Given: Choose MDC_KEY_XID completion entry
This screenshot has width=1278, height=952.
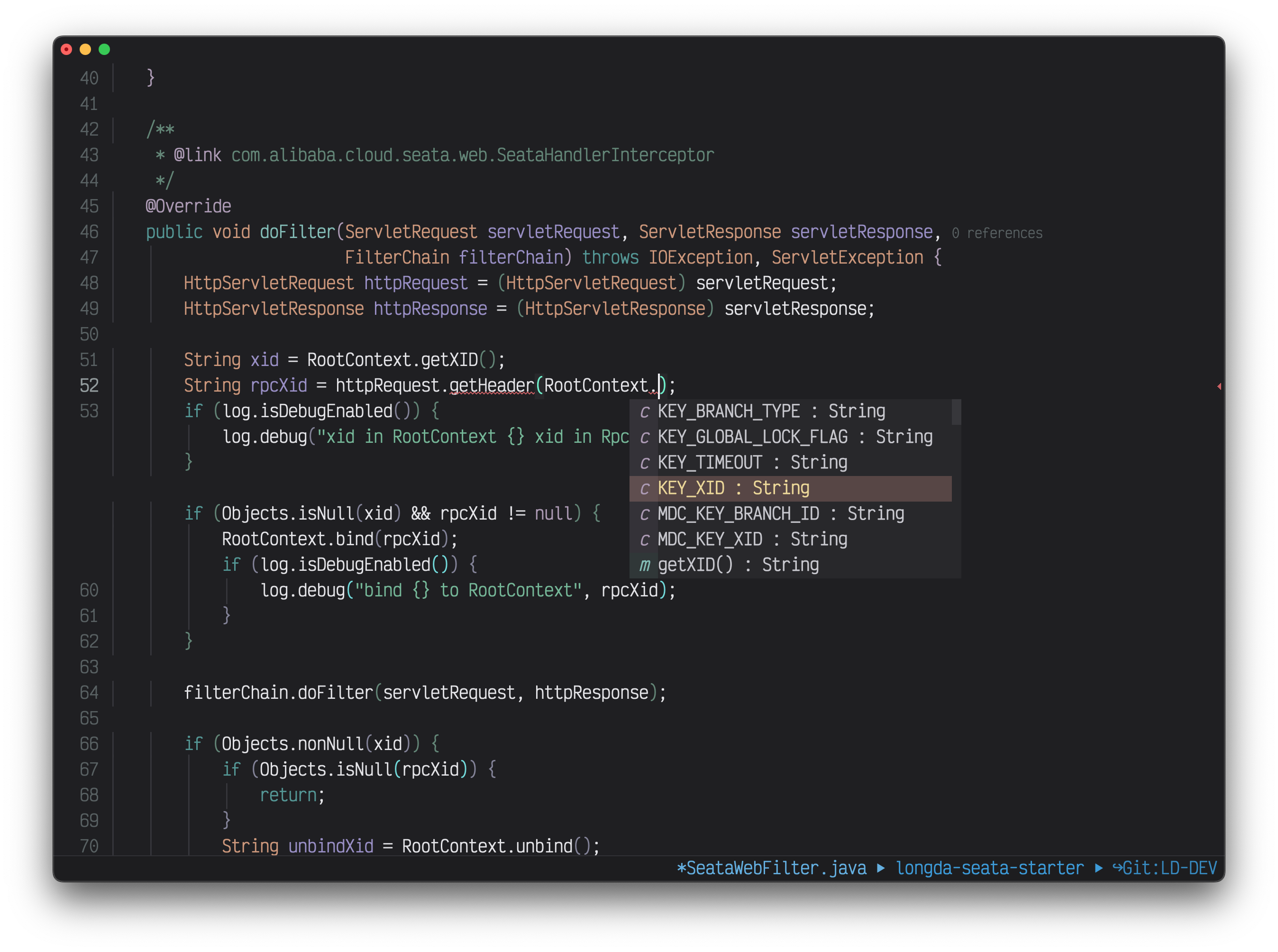Looking at the screenshot, I should pos(791,540).
